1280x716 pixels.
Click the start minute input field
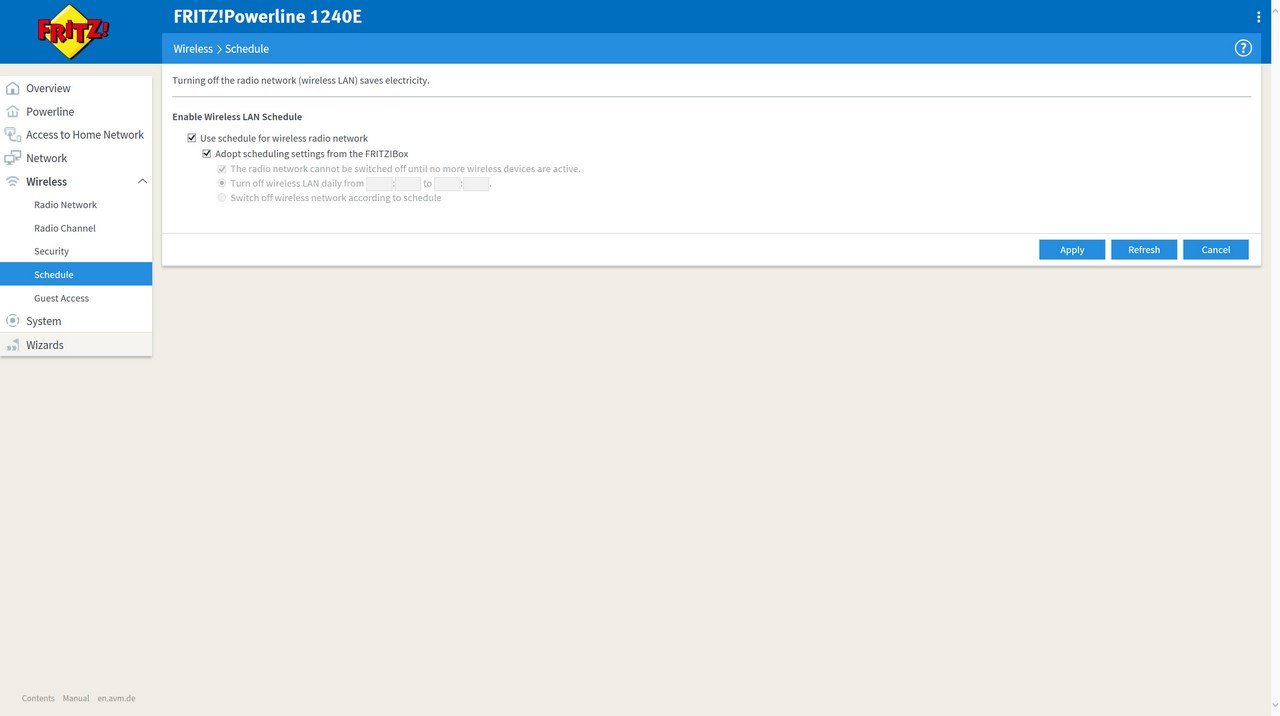coord(408,184)
